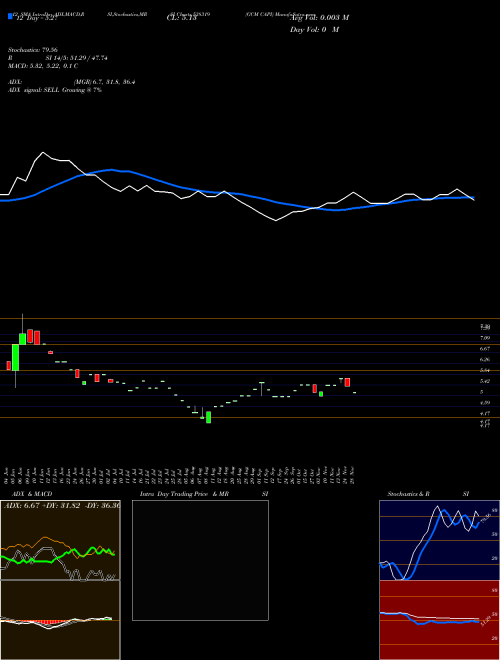
Task: Click the 'Stochastics: 79.56' reading
Action: tap(32, 50)
